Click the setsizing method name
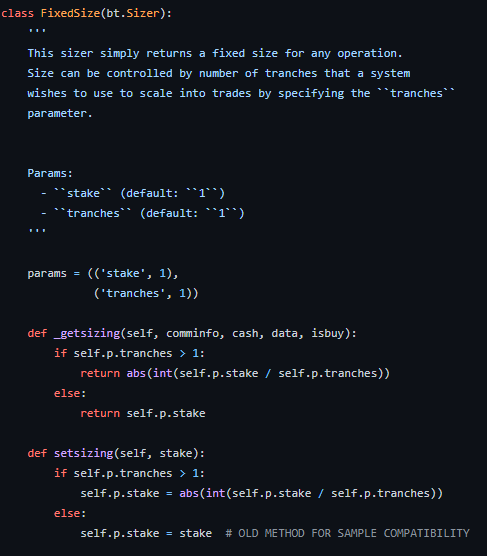Image resolution: width=487 pixels, height=556 pixels. (83, 453)
